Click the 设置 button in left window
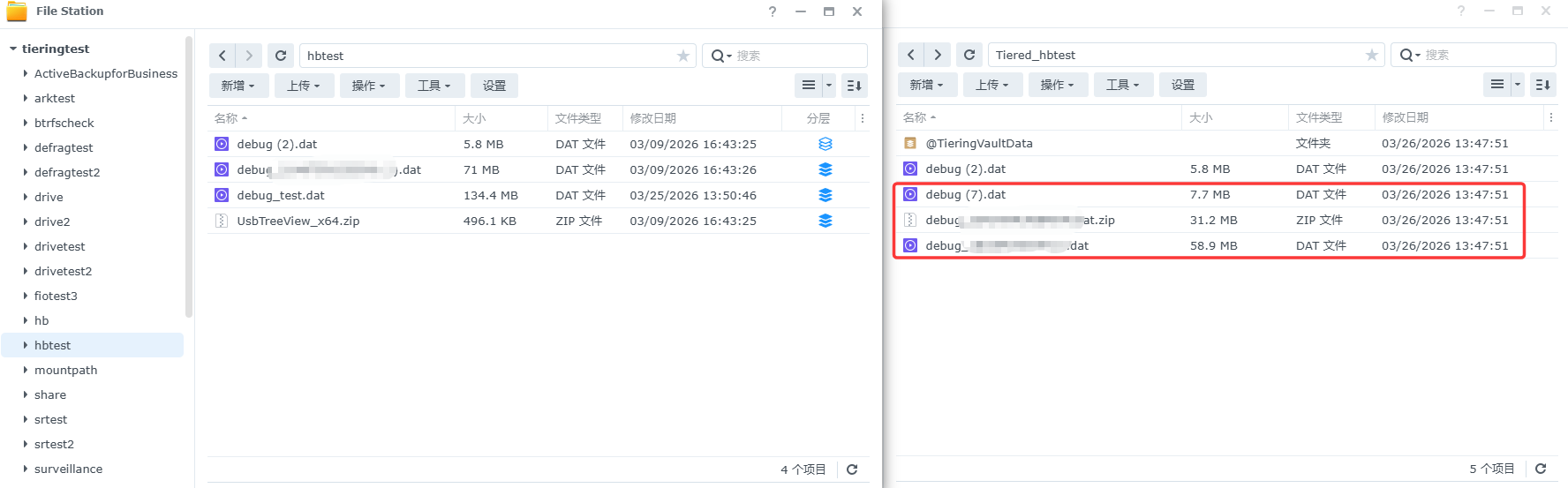 (494, 86)
